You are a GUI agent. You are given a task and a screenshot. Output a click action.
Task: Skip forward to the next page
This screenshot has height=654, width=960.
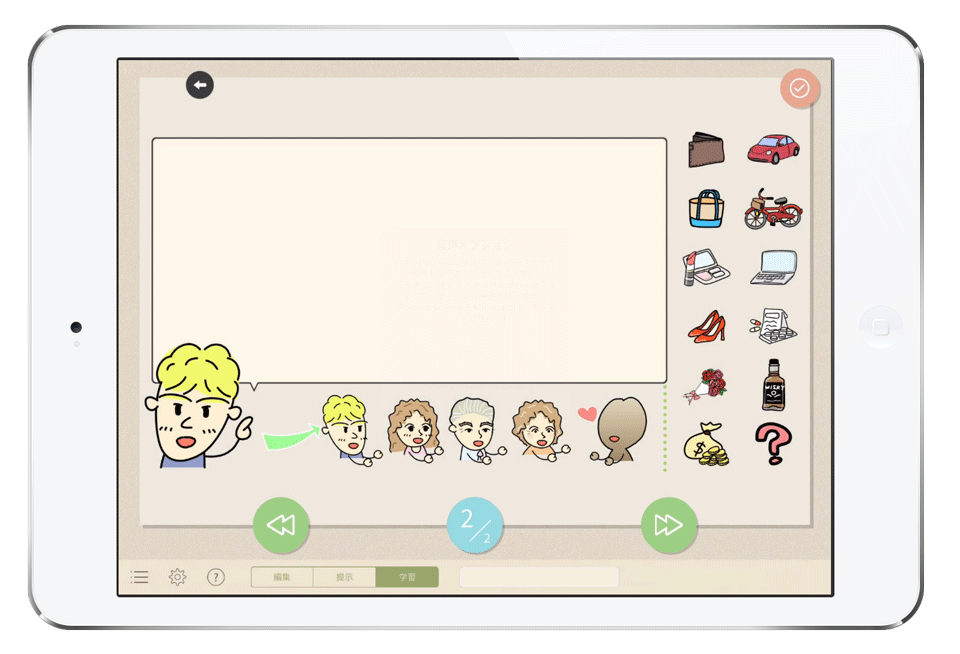point(668,525)
